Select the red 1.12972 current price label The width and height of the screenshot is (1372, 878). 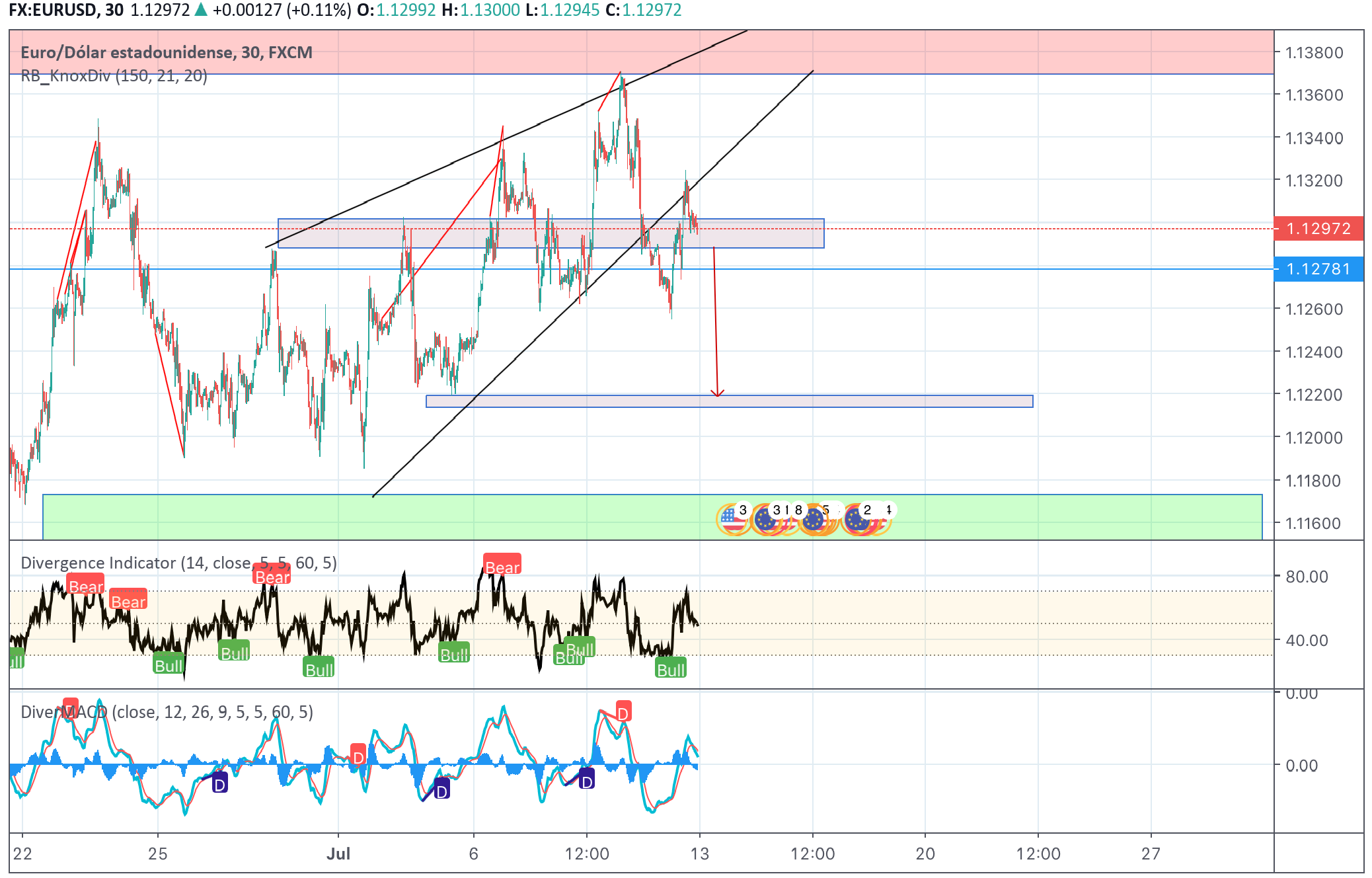(1318, 229)
